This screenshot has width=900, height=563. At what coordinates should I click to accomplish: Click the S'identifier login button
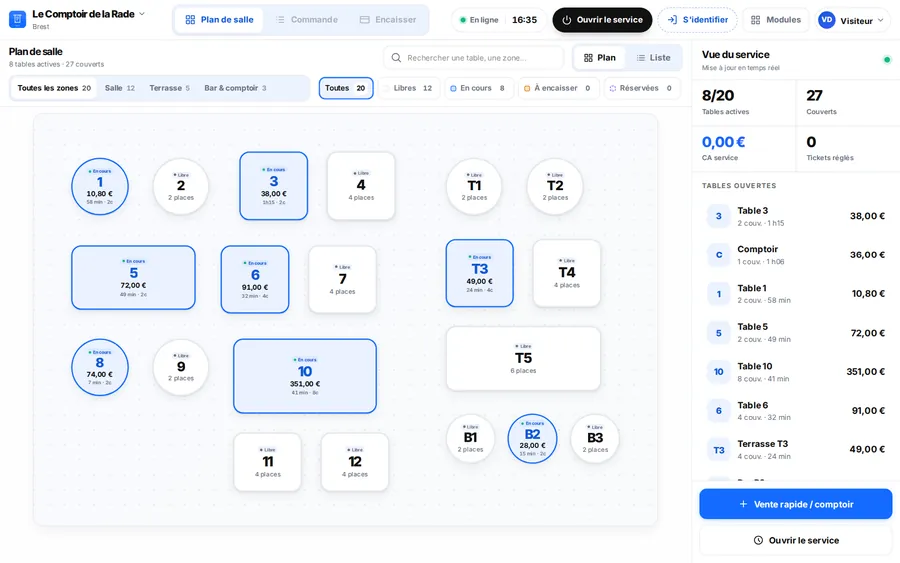click(x=697, y=20)
